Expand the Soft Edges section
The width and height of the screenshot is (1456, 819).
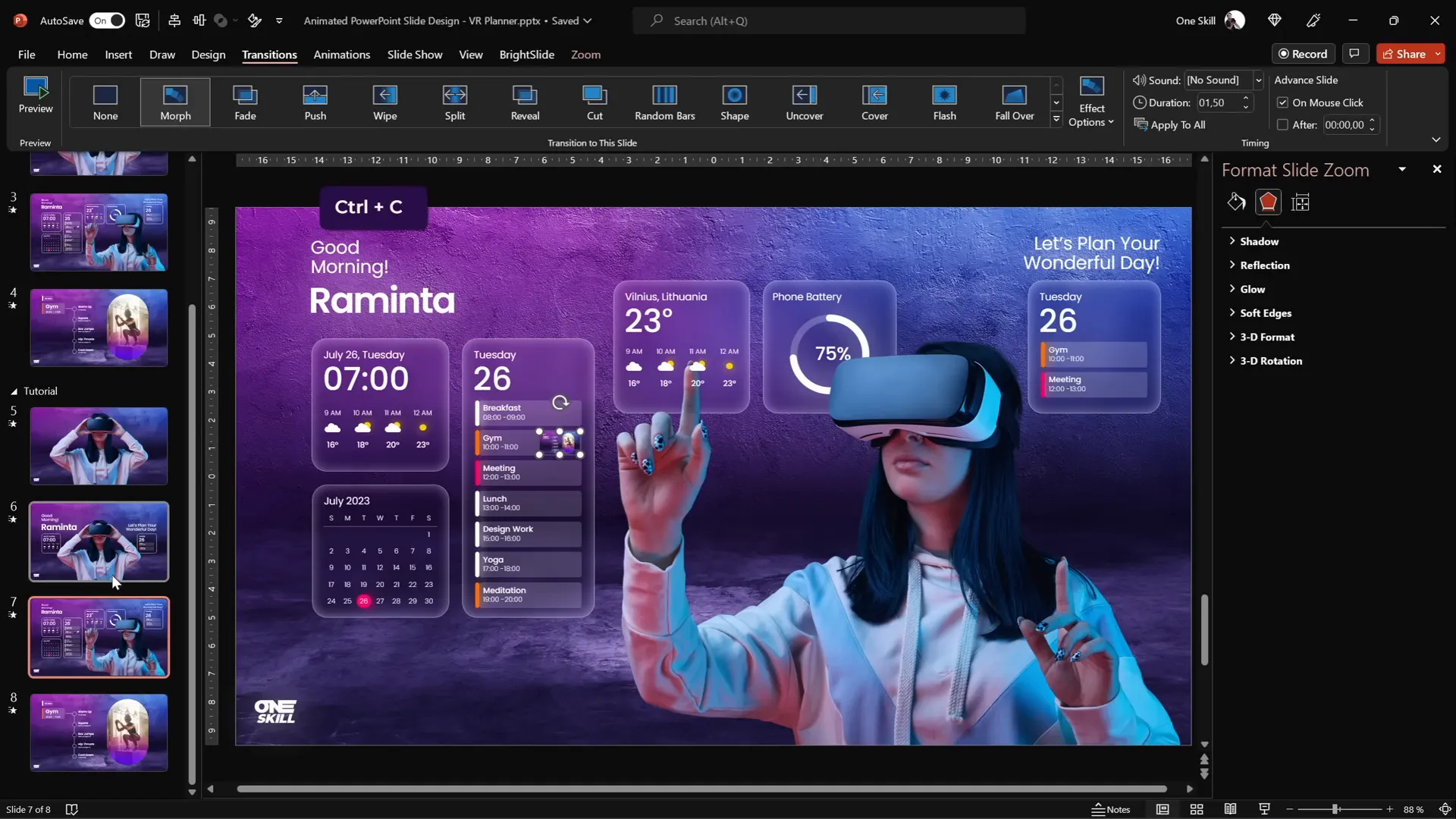tap(1265, 313)
